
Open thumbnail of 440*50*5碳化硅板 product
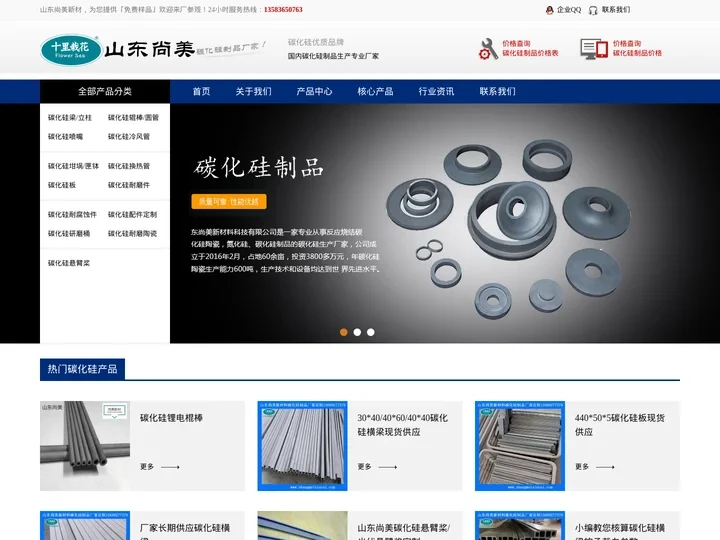click(x=520, y=446)
